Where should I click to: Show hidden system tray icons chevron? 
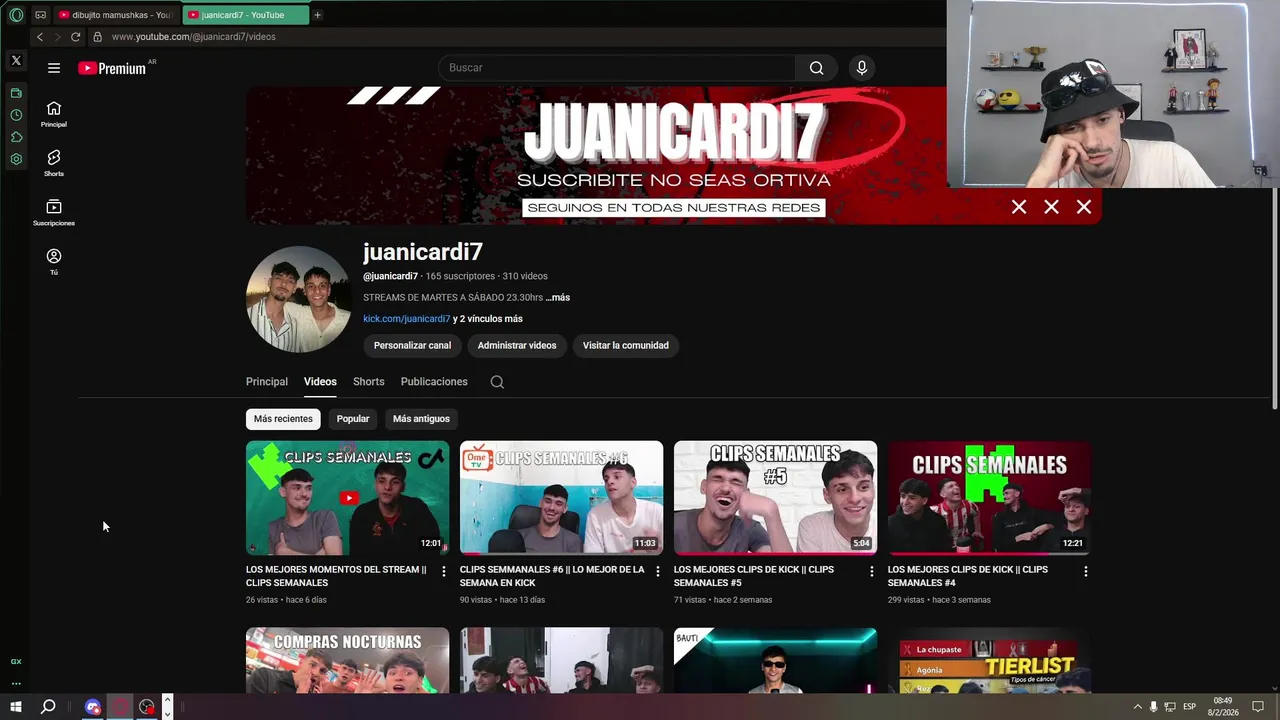tap(1137, 707)
